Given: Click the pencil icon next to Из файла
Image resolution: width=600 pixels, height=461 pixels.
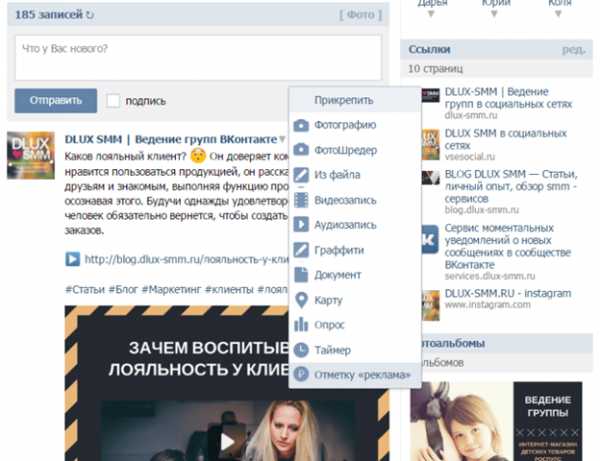Looking at the screenshot, I should tap(301, 175).
